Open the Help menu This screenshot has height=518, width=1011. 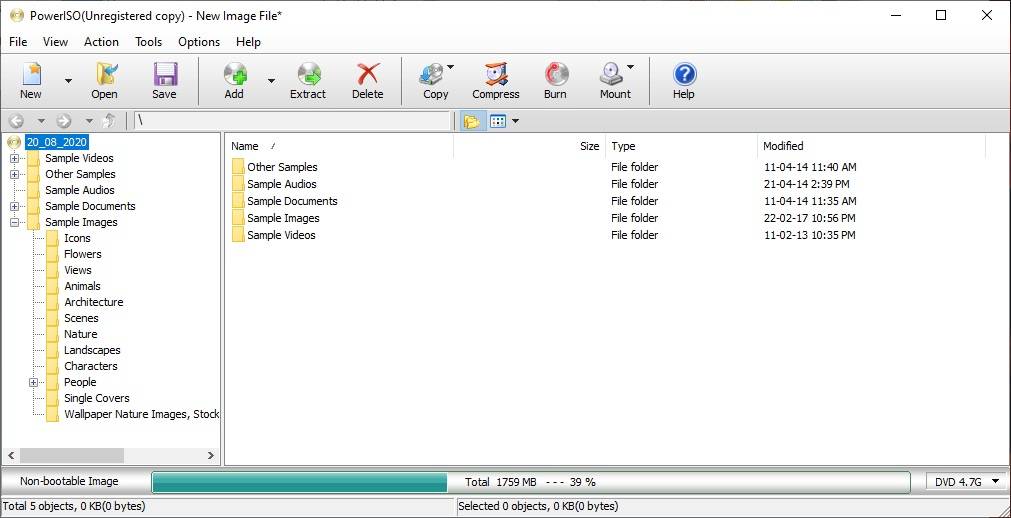(248, 42)
